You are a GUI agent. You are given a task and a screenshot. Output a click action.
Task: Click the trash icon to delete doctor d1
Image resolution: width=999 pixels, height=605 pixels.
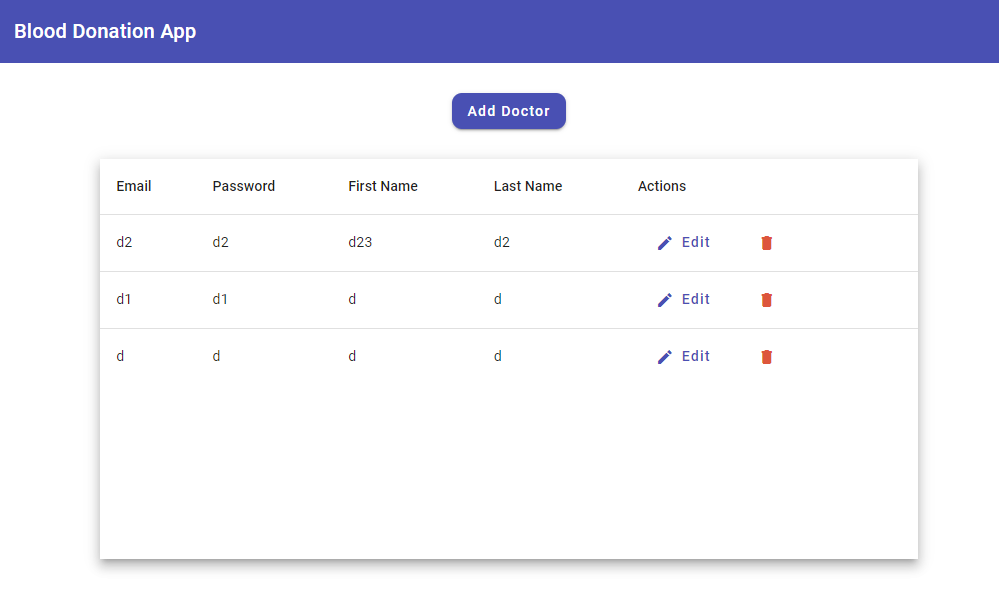click(x=766, y=299)
